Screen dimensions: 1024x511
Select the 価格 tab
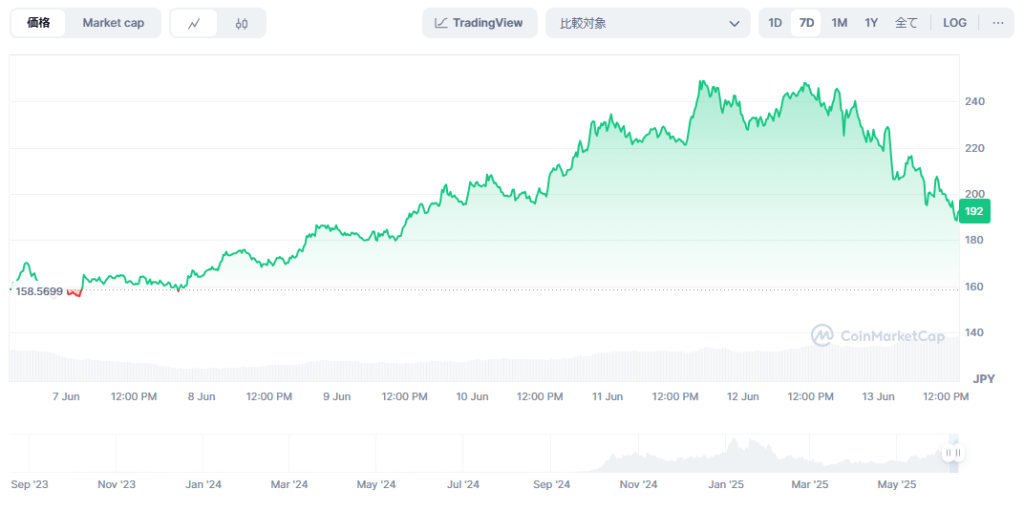pyautogui.click(x=39, y=23)
